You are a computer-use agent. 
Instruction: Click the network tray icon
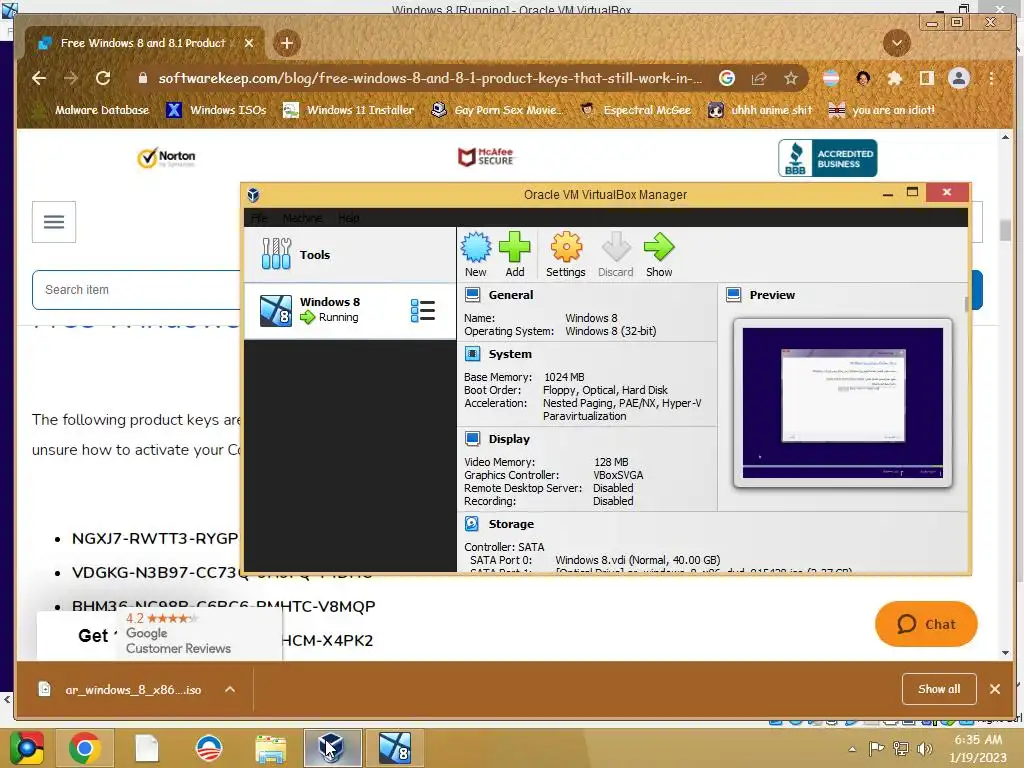point(901,749)
